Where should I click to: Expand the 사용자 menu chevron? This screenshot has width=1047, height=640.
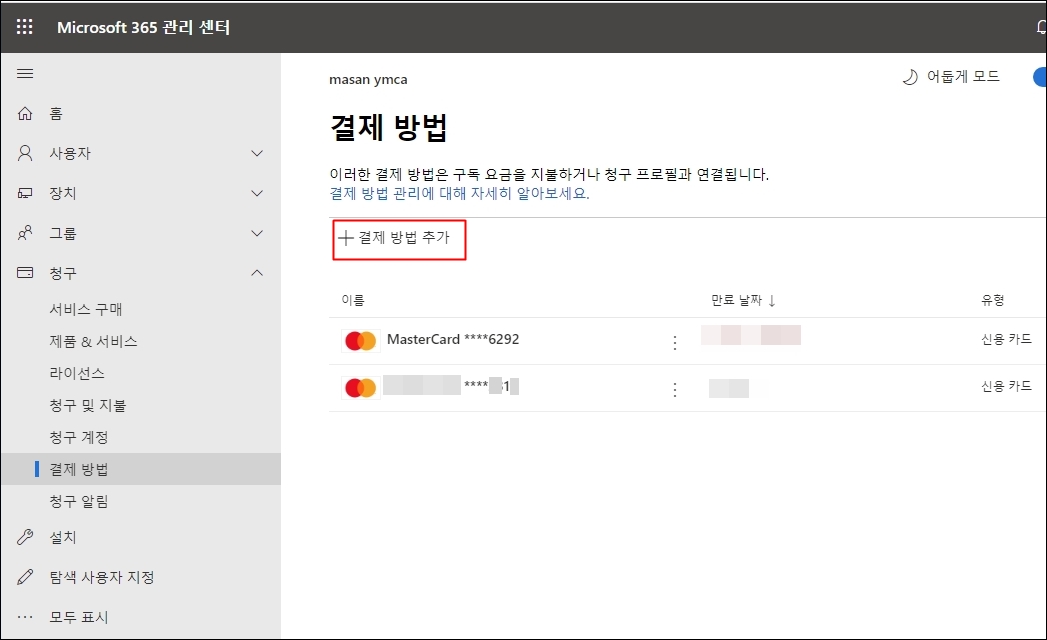tap(257, 153)
